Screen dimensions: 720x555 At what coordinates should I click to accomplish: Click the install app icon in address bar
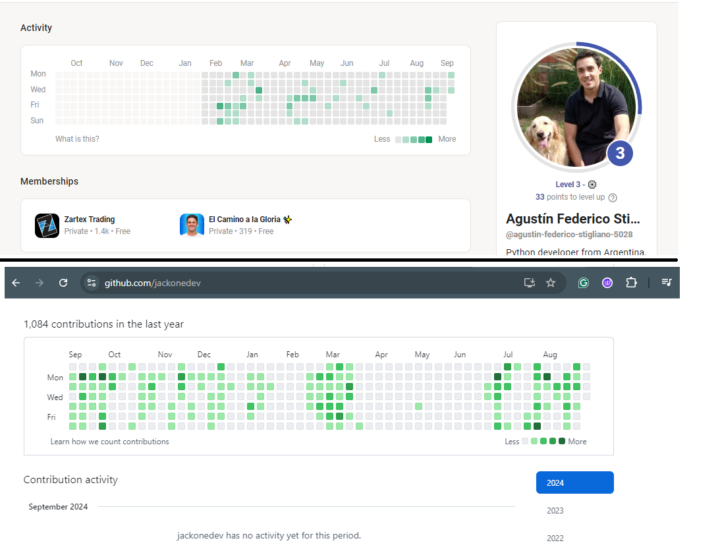pyautogui.click(x=529, y=283)
